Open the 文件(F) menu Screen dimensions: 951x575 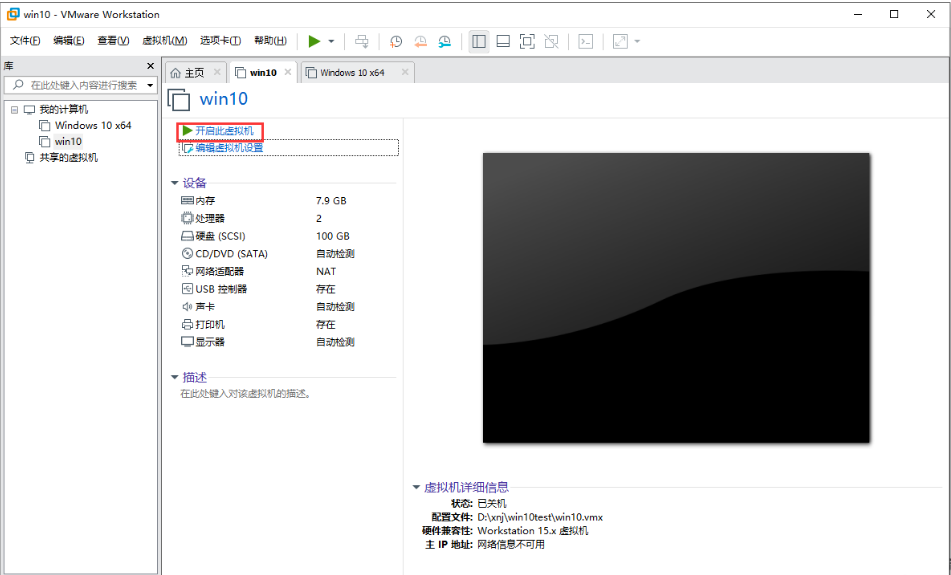[25, 41]
